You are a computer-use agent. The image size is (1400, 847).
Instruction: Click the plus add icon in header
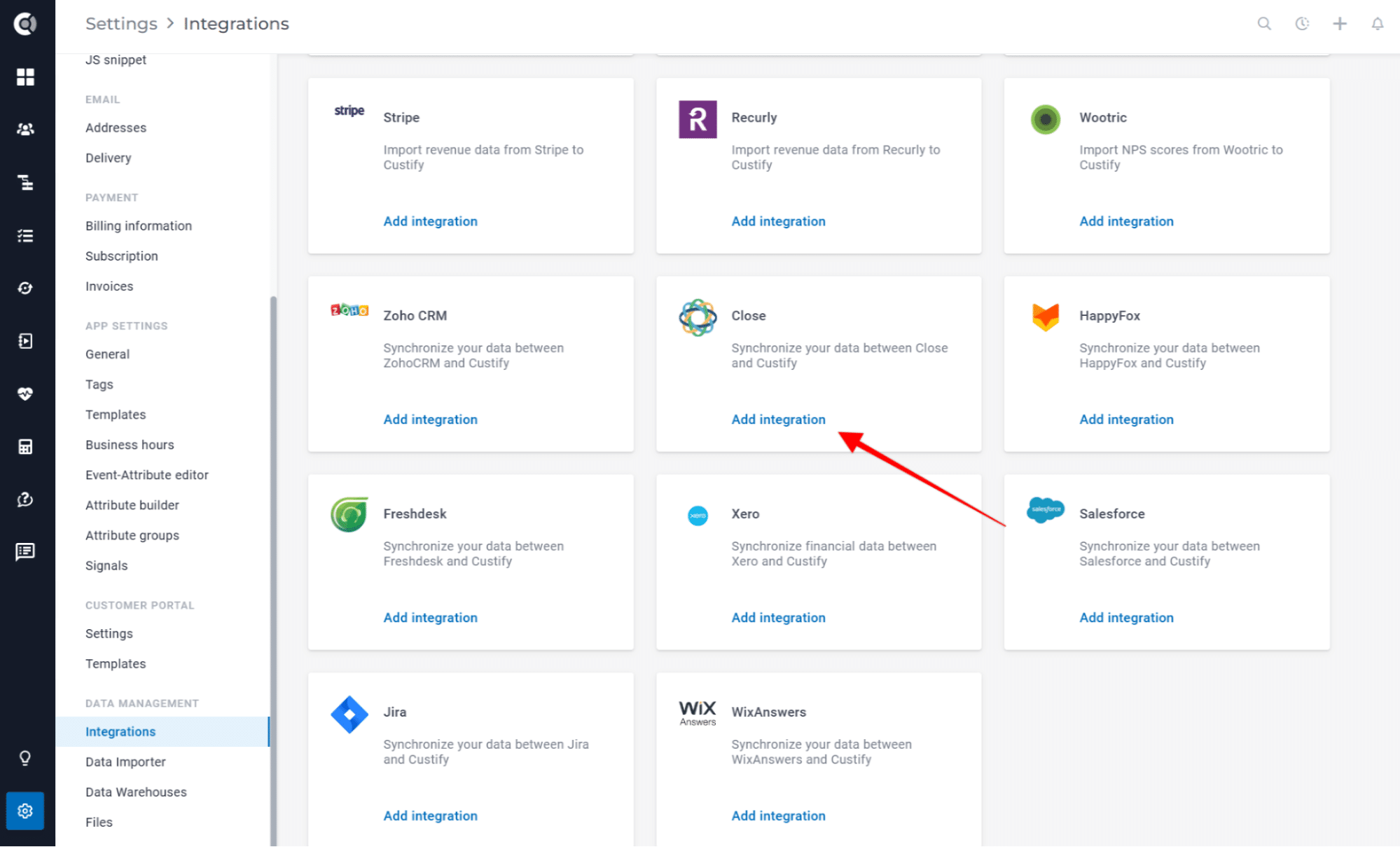tap(1340, 24)
